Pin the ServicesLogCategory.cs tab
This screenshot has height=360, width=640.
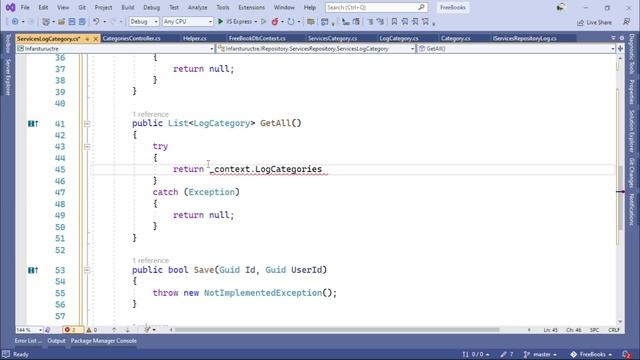coord(87,39)
